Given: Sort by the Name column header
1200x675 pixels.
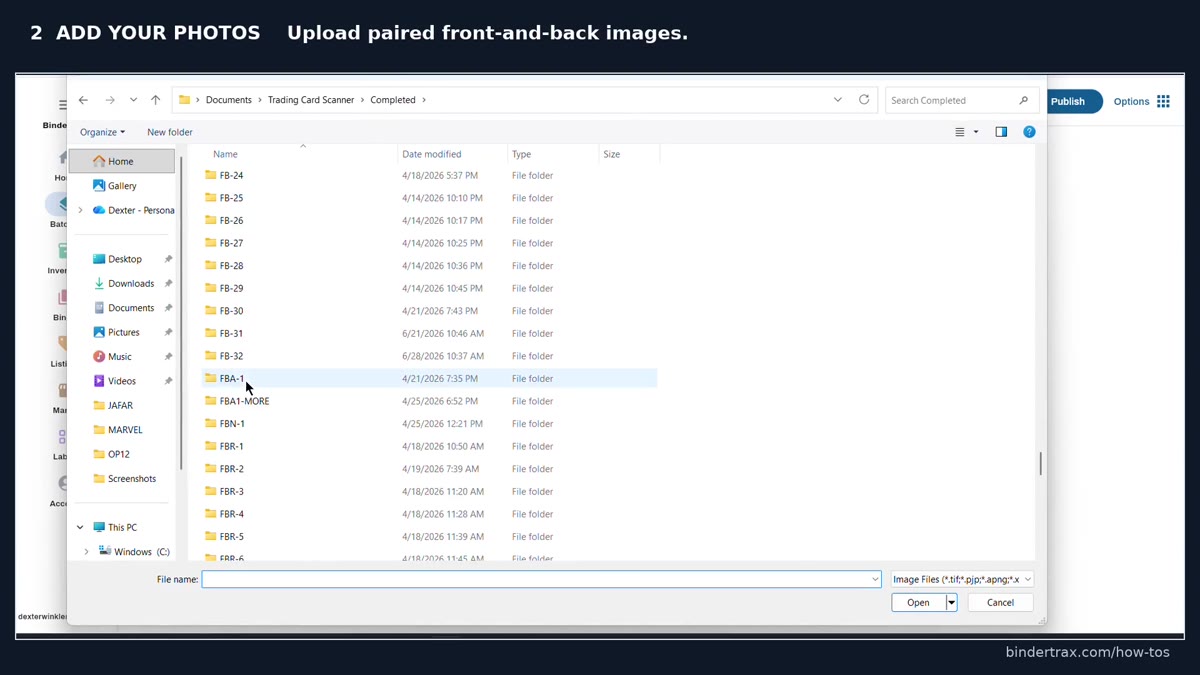Looking at the screenshot, I should 225,154.
